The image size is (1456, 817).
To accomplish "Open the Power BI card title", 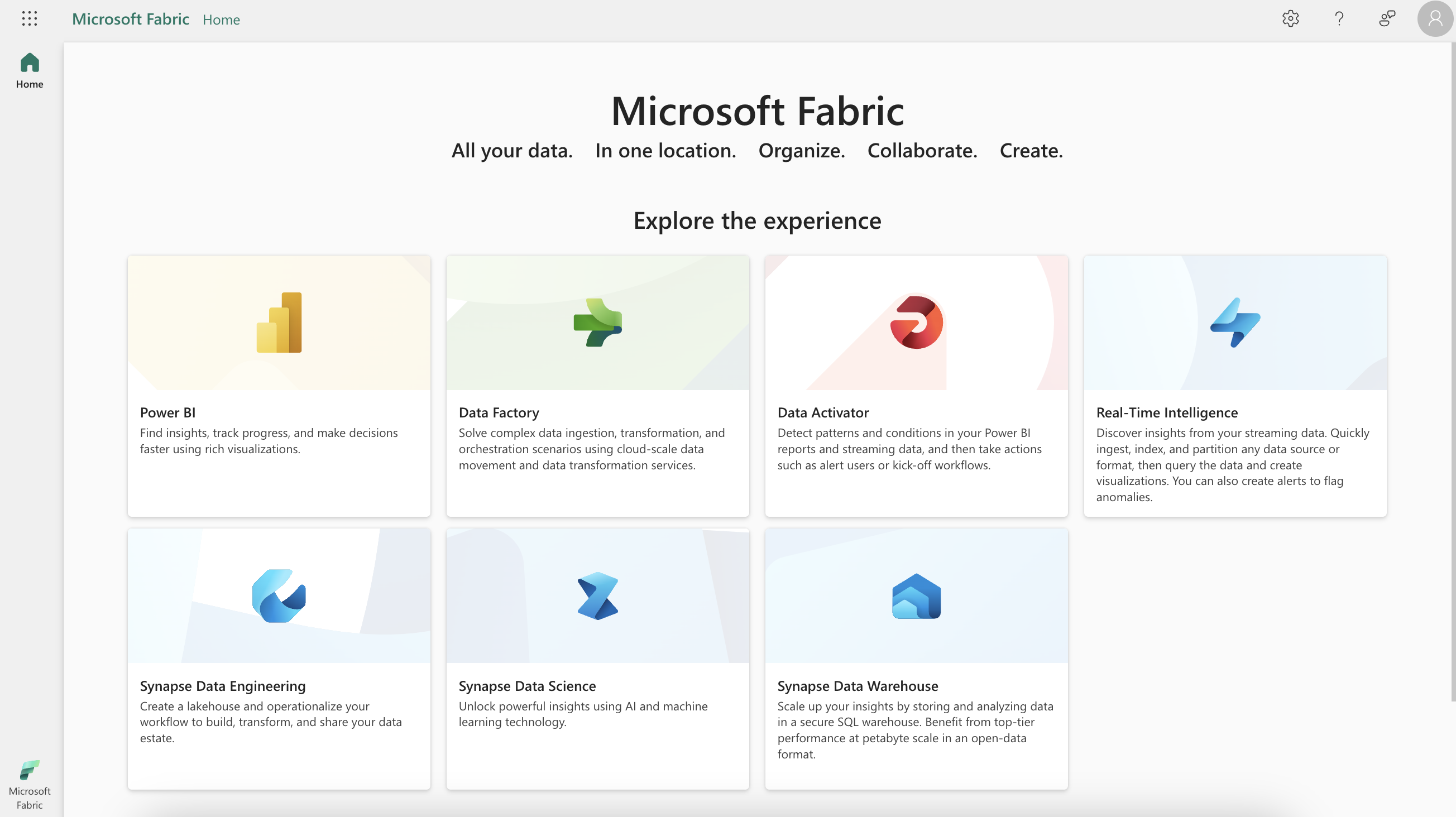I will point(167,412).
